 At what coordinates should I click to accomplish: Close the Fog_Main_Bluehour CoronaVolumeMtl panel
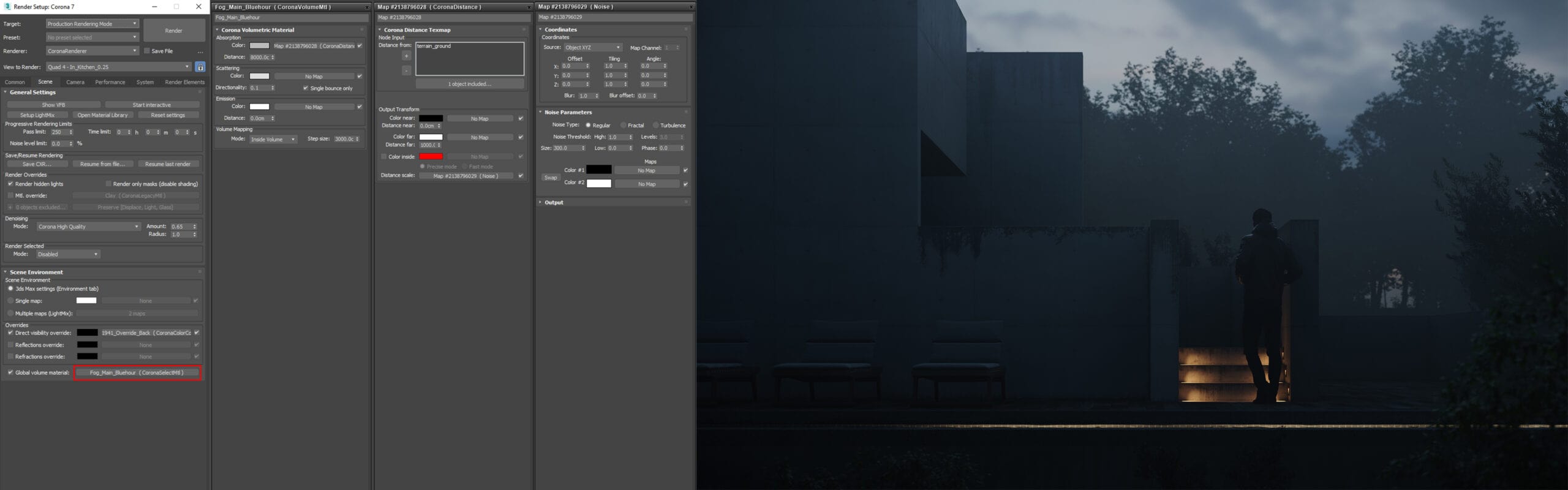point(367,7)
